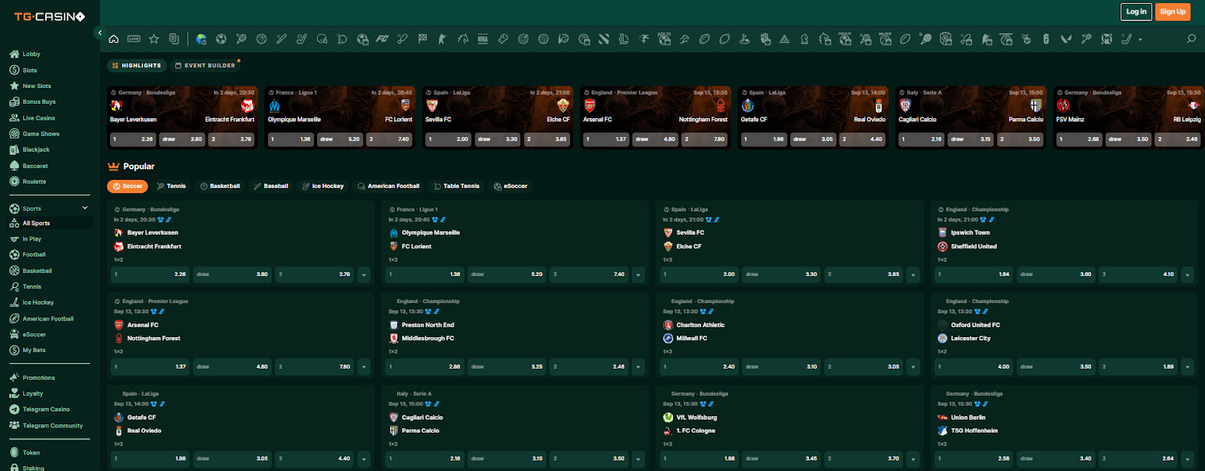1205x471 pixels.
Task: Select the Tennis tab under Popular
Action: tap(172, 186)
